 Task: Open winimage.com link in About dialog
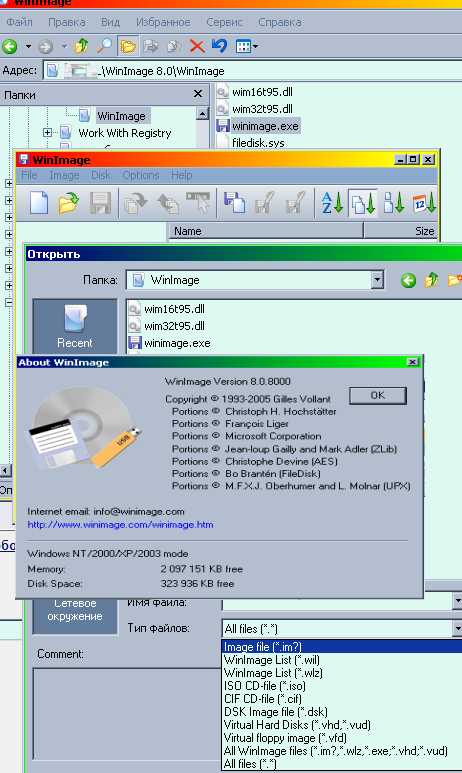tap(120, 525)
